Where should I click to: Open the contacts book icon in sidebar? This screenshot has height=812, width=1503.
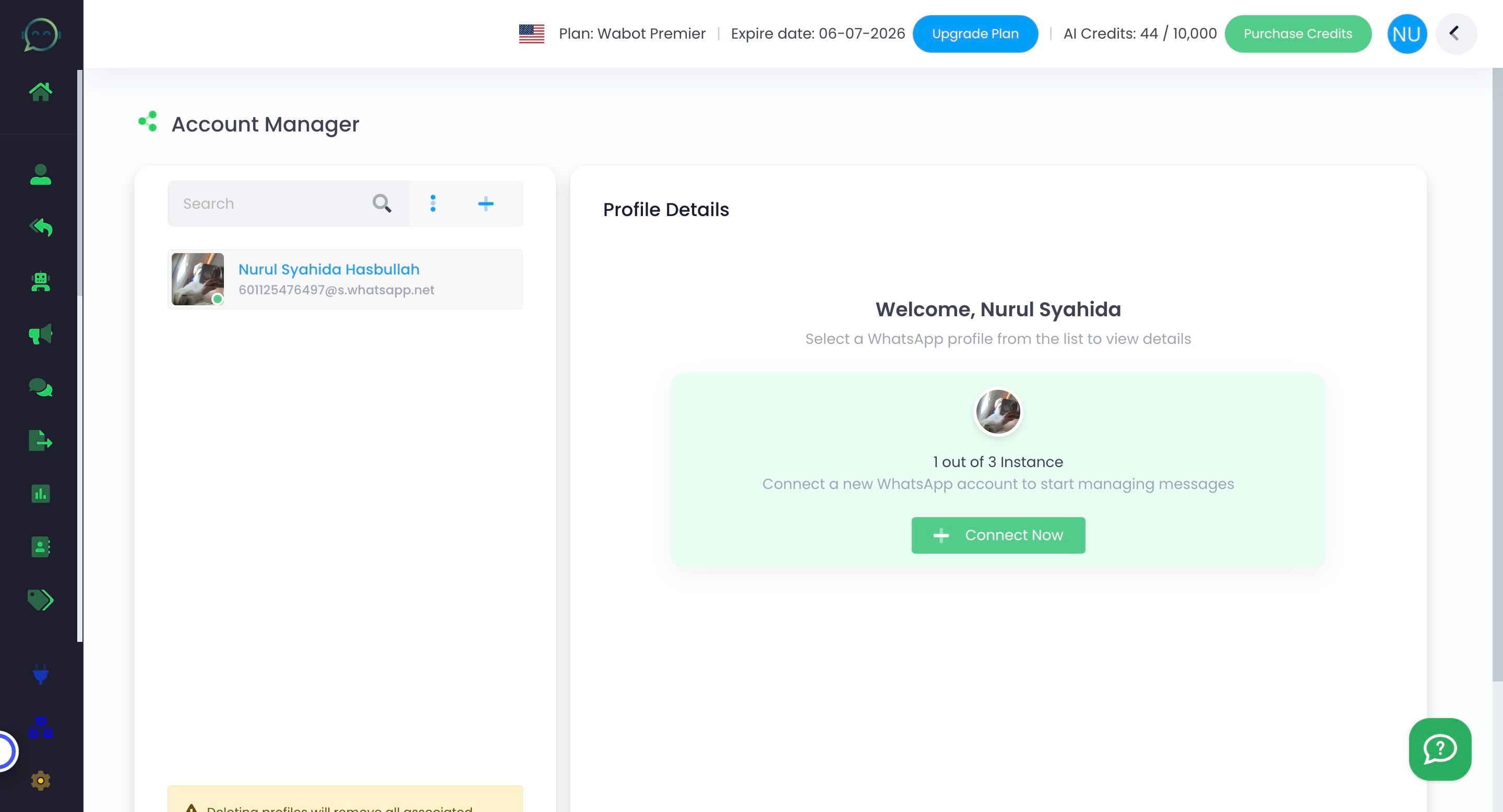[40, 547]
